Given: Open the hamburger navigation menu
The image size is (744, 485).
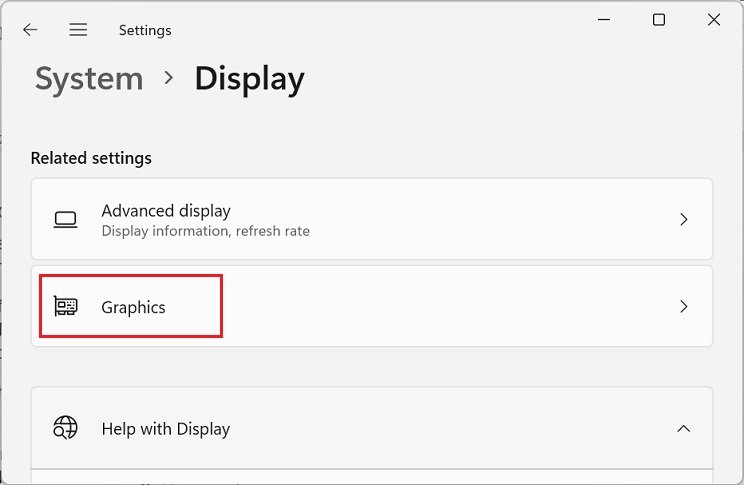Looking at the screenshot, I should (78, 30).
